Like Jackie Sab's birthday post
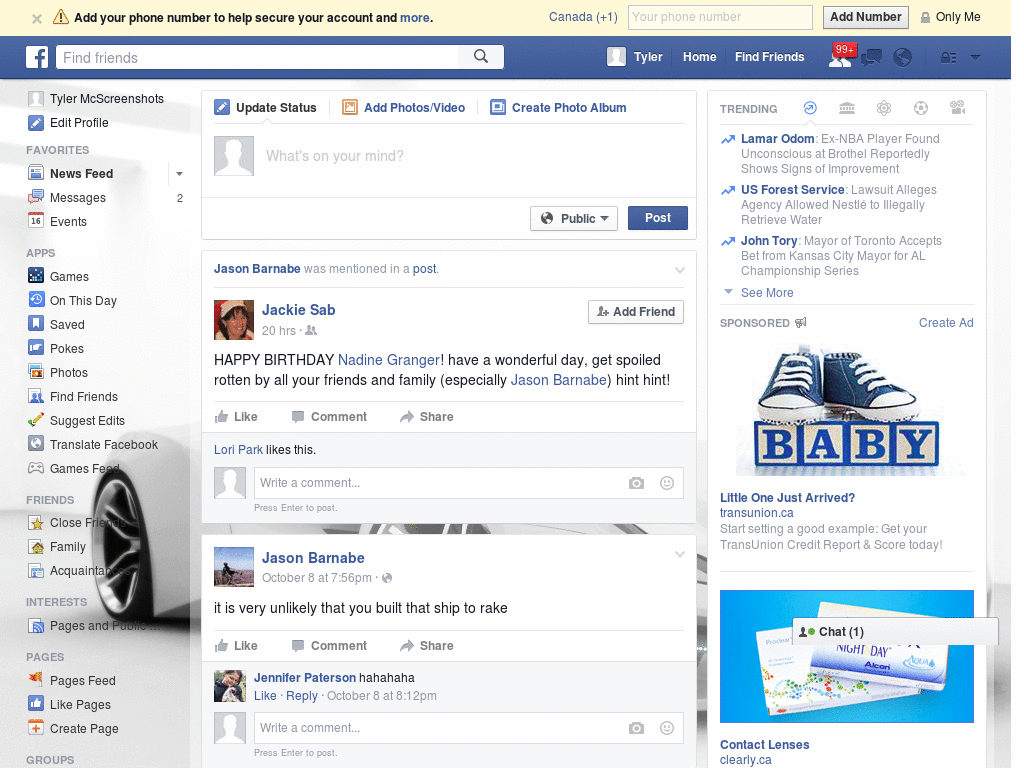The width and height of the screenshot is (1024, 768). (x=236, y=417)
